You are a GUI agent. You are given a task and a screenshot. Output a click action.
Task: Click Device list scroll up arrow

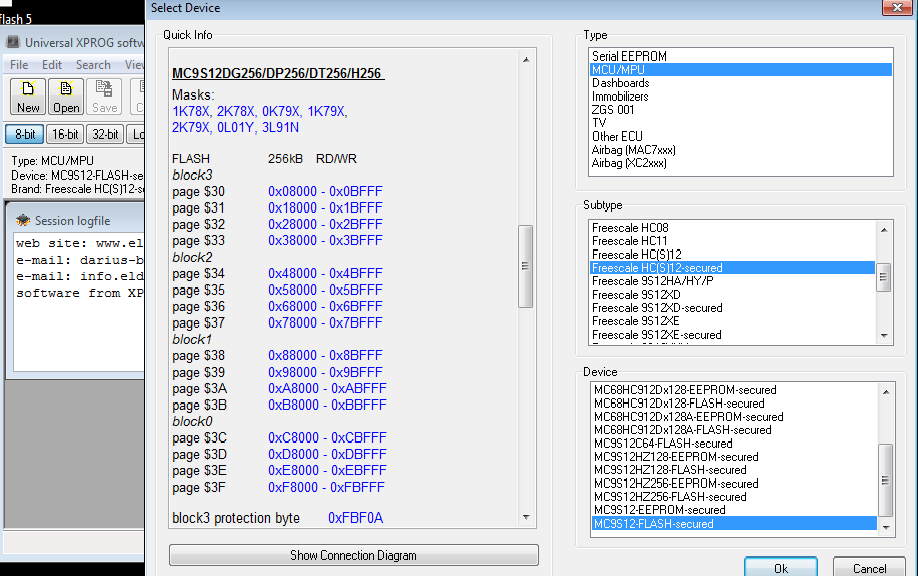coord(886,392)
